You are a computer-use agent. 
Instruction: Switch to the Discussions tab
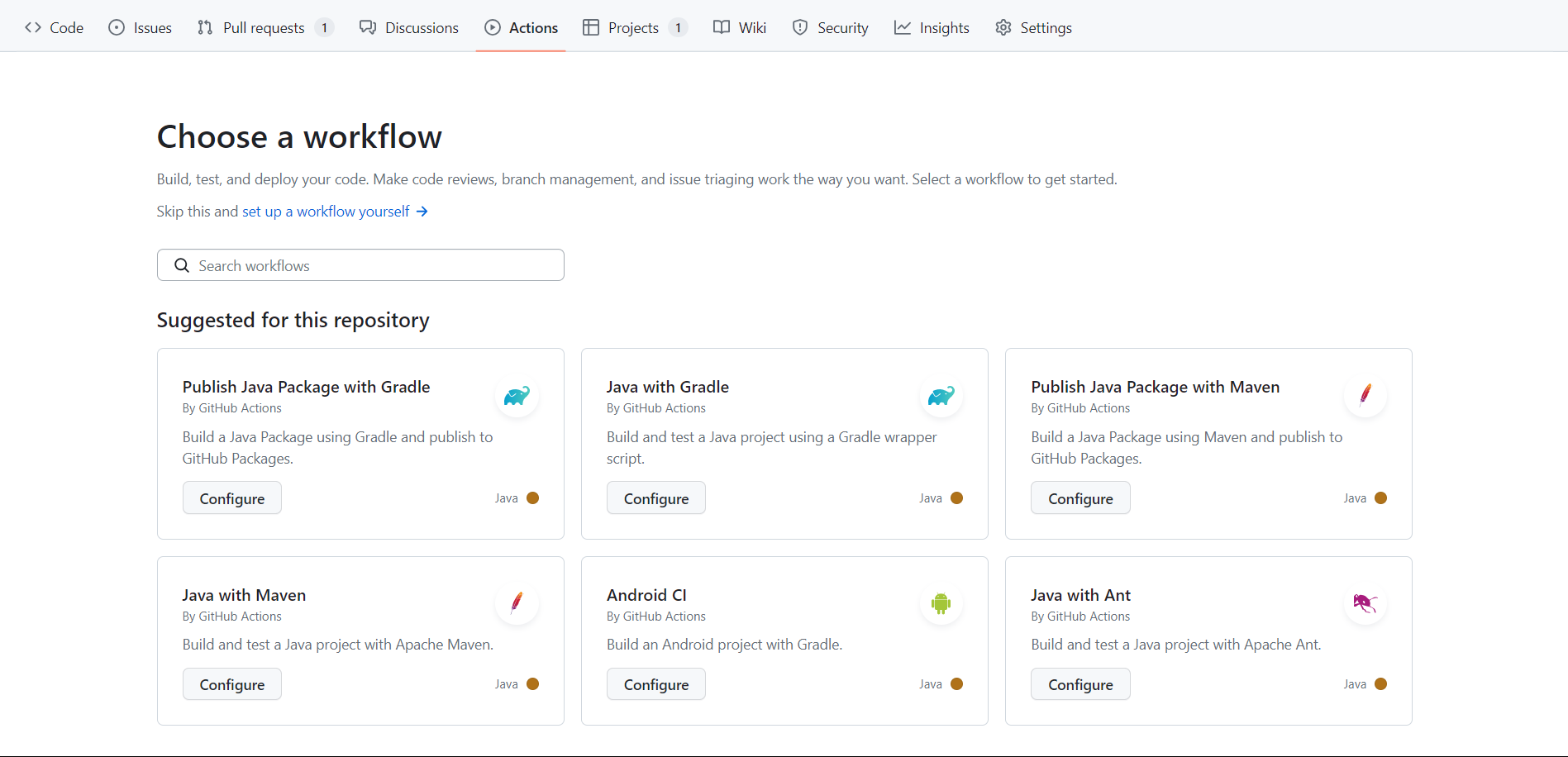(x=408, y=27)
